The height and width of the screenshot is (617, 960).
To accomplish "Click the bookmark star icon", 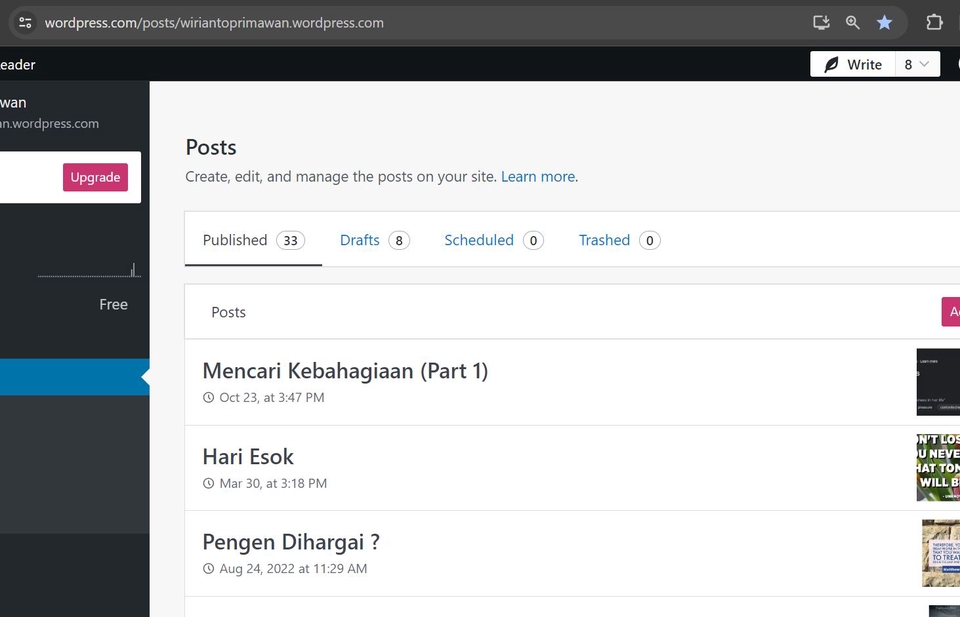I will click(x=884, y=22).
